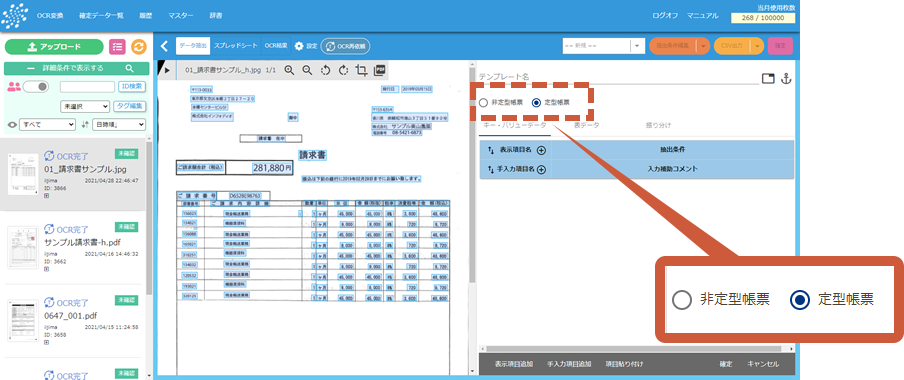Rotate the document clockwise
This screenshot has width=904, height=380.
pyautogui.click(x=344, y=70)
